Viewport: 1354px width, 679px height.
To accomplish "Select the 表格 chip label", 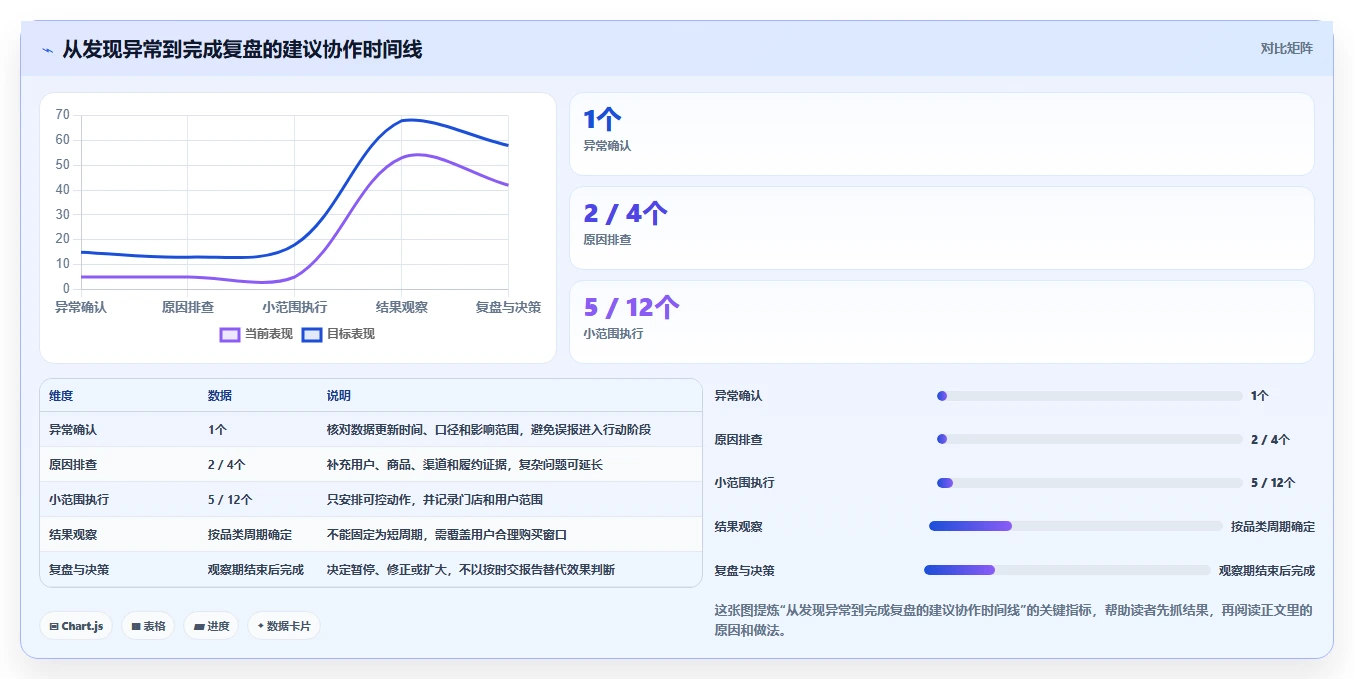I will 154,627.
